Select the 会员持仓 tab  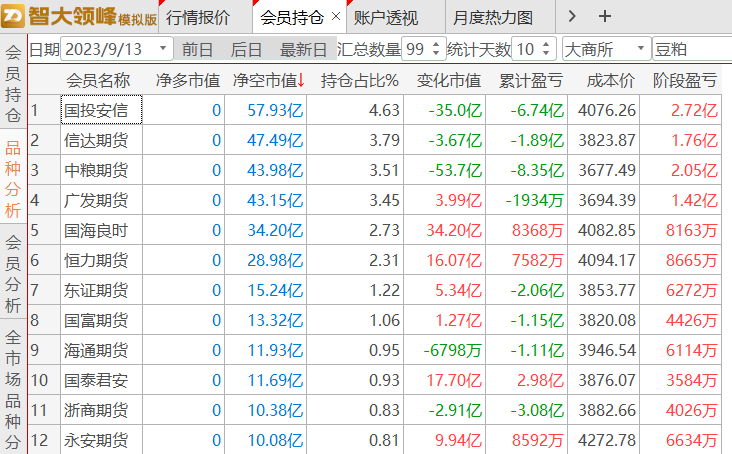pos(292,18)
